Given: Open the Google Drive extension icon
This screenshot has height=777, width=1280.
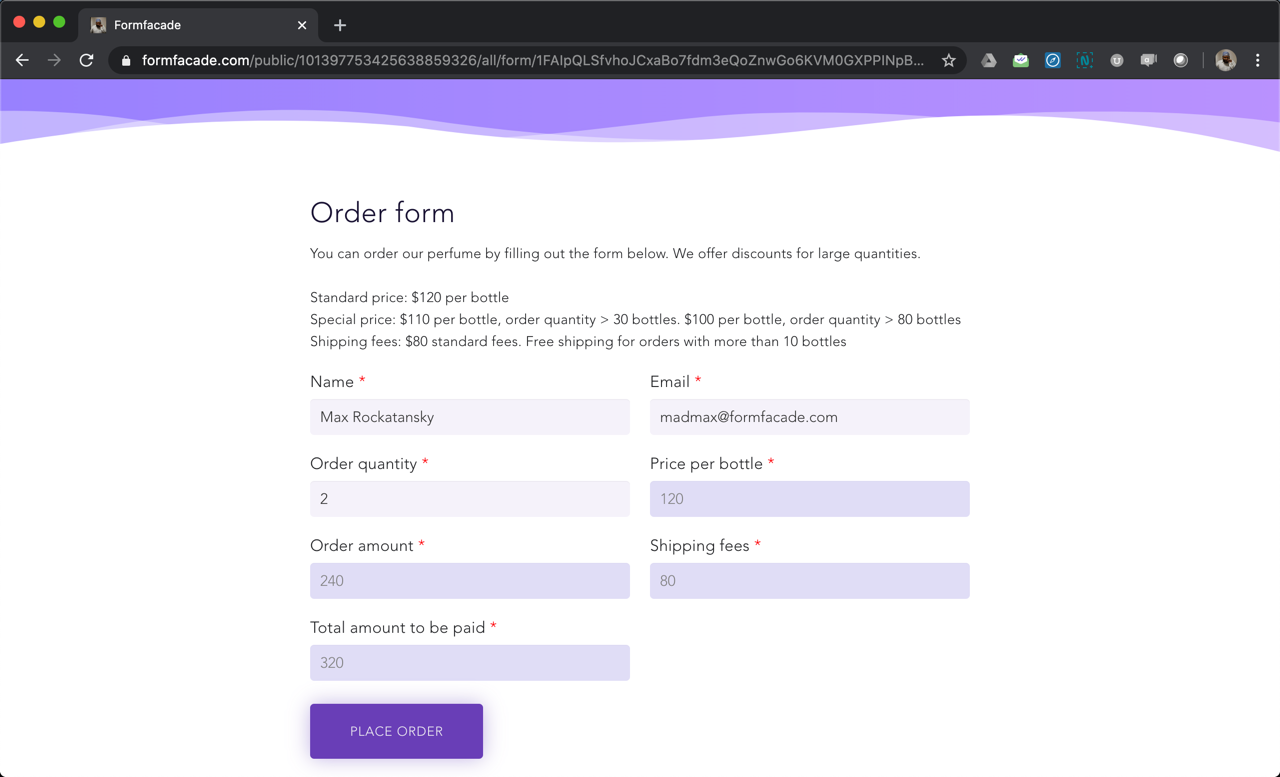Looking at the screenshot, I should (x=988, y=60).
